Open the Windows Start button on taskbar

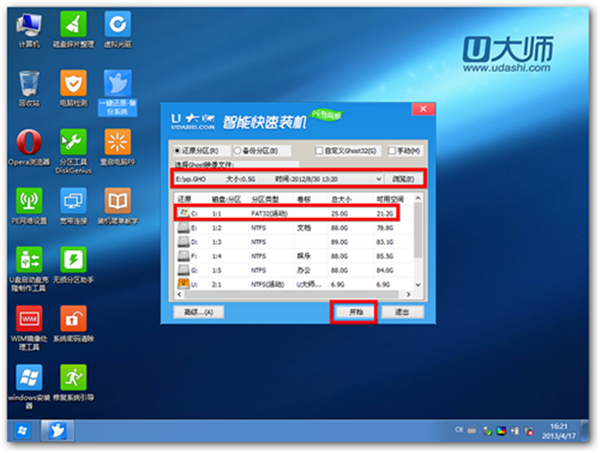point(20,430)
